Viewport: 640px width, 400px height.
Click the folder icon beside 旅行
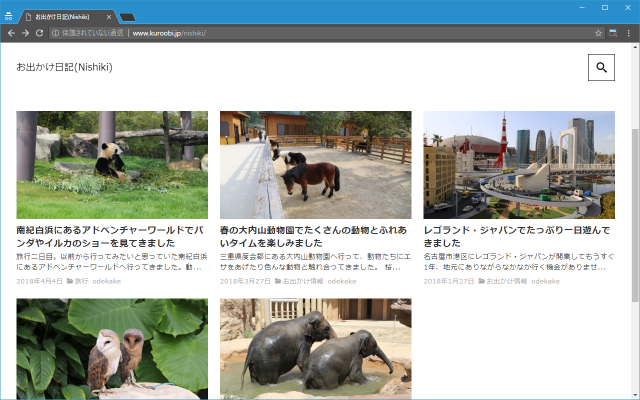point(70,281)
